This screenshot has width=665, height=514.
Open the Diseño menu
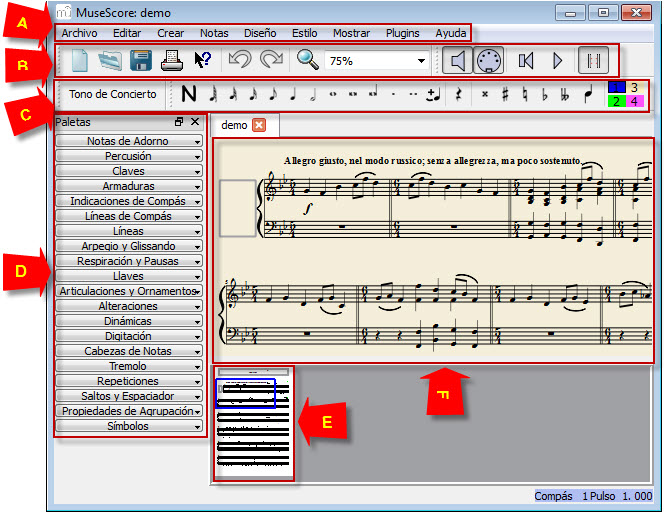260,33
